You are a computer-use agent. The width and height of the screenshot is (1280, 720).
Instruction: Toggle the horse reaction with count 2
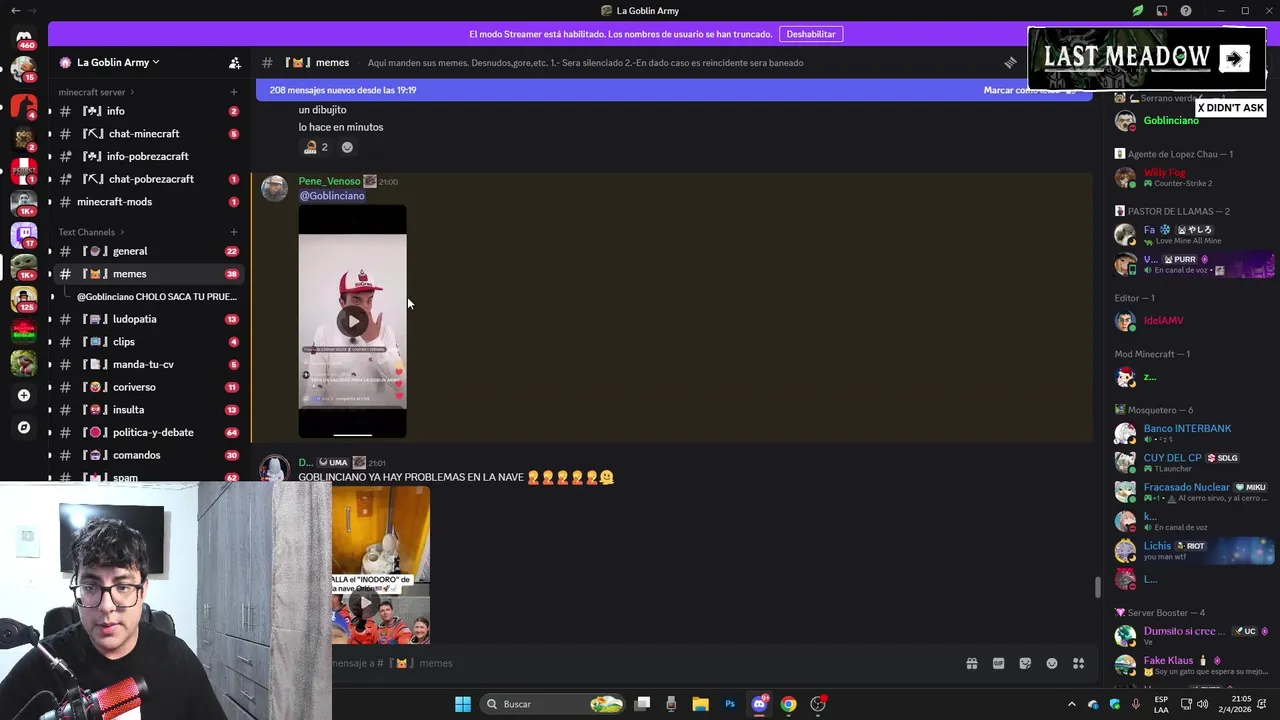point(316,147)
